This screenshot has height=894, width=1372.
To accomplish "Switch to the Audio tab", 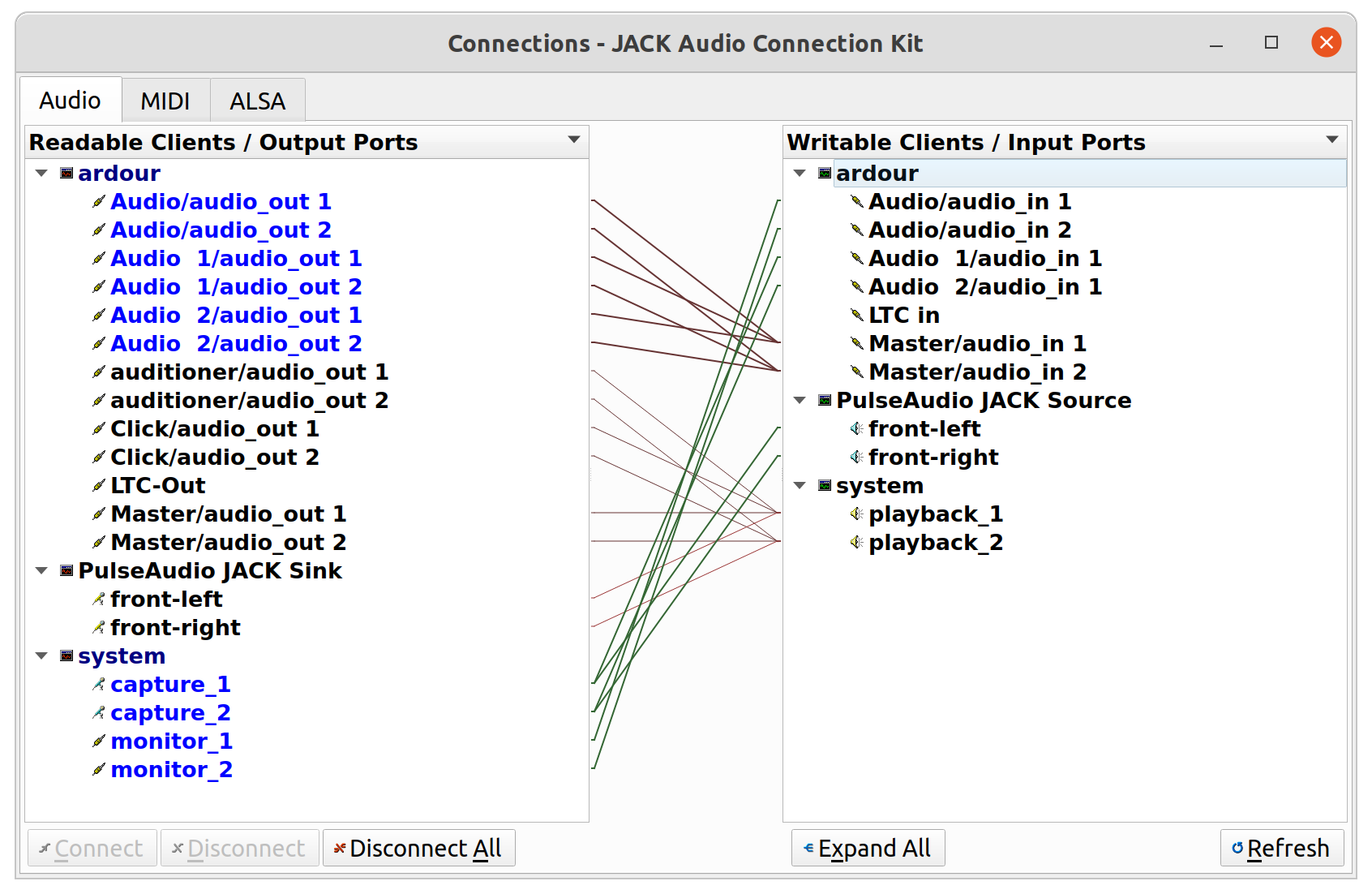I will point(71,100).
